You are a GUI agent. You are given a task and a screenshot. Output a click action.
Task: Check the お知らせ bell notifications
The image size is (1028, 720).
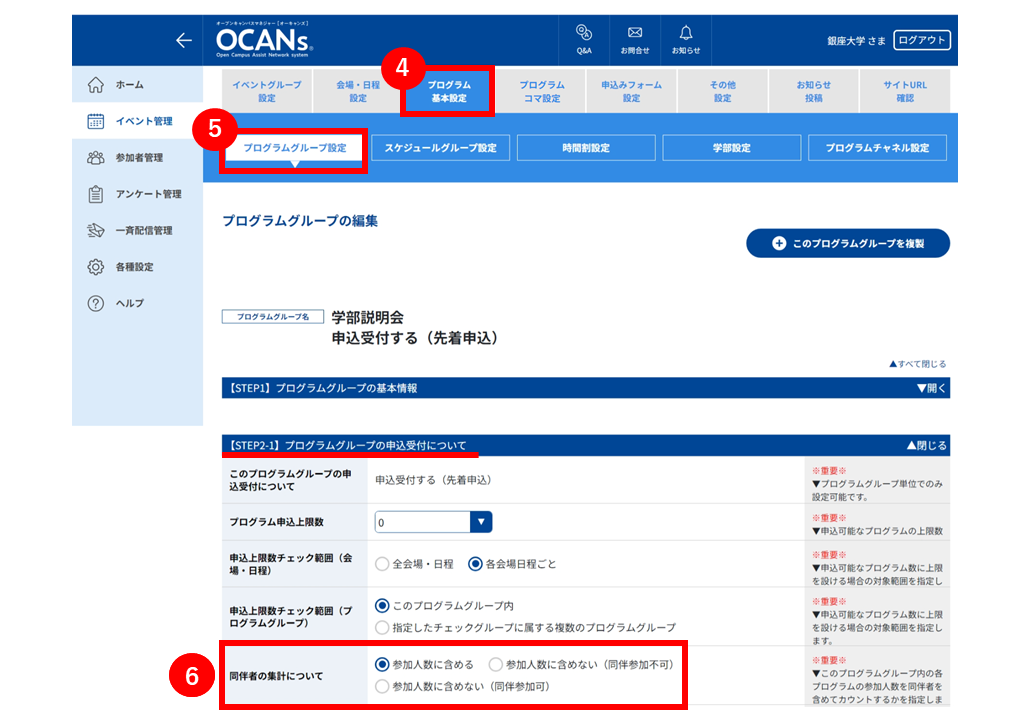coord(686,32)
